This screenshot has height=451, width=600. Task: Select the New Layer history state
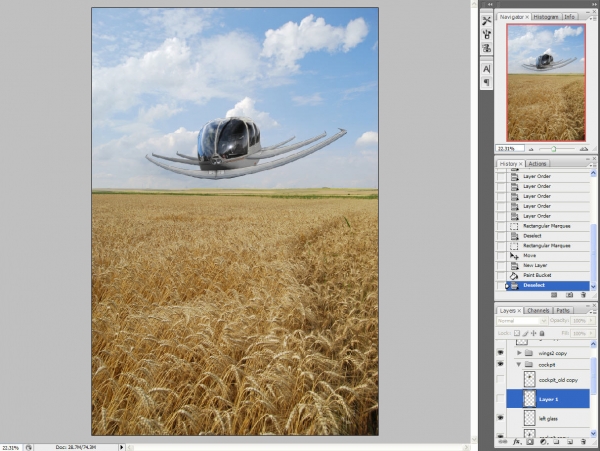click(x=548, y=265)
